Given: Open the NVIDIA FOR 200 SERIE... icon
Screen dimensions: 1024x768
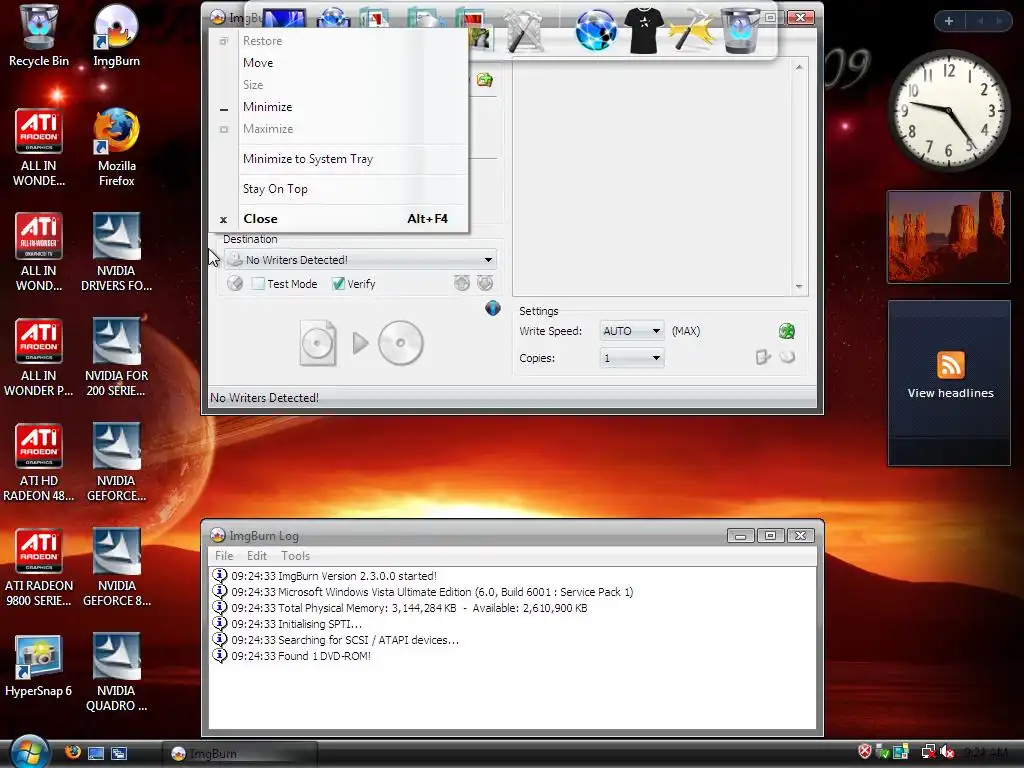Looking at the screenshot, I should point(116,358).
